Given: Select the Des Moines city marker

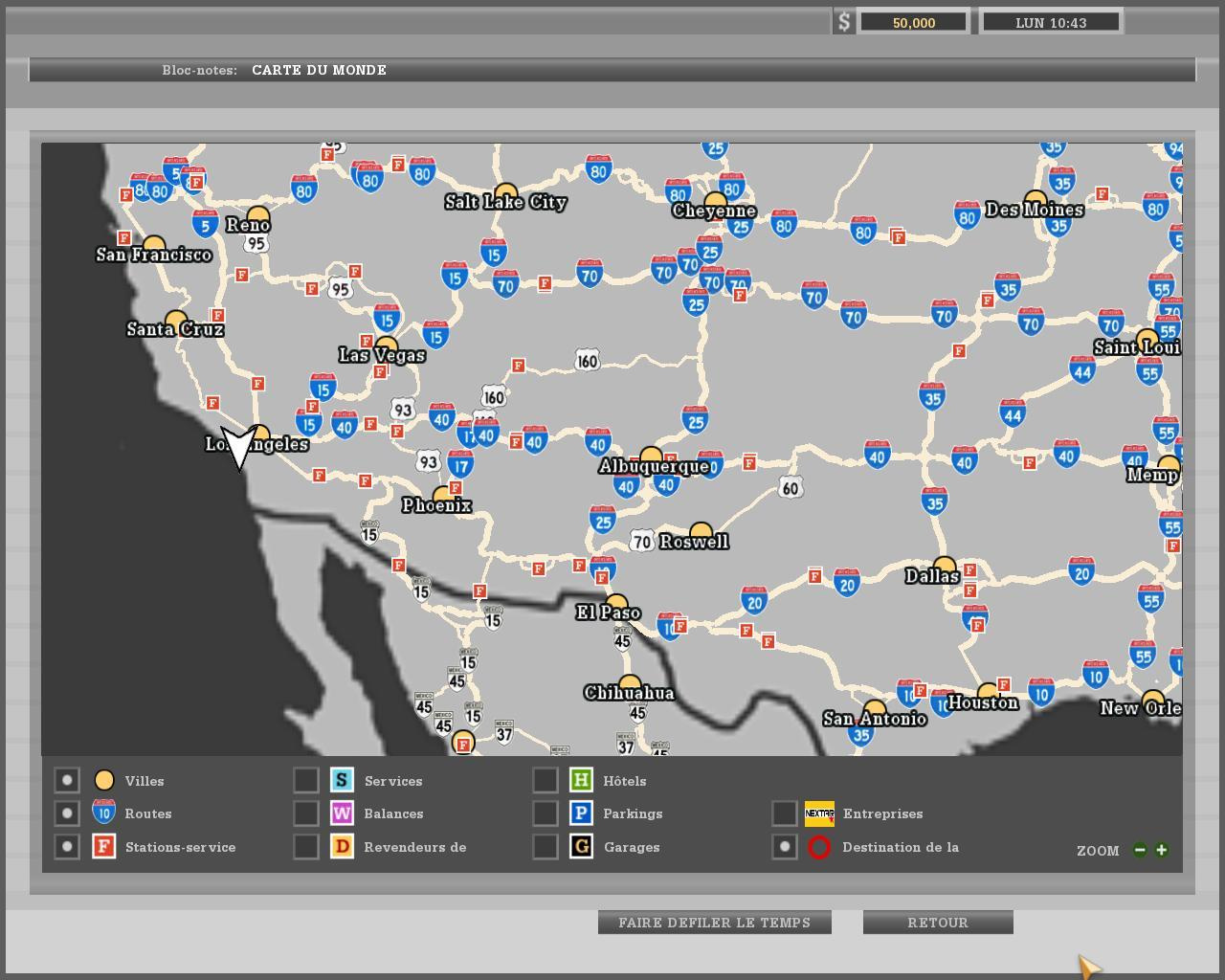Looking at the screenshot, I should (1035, 200).
